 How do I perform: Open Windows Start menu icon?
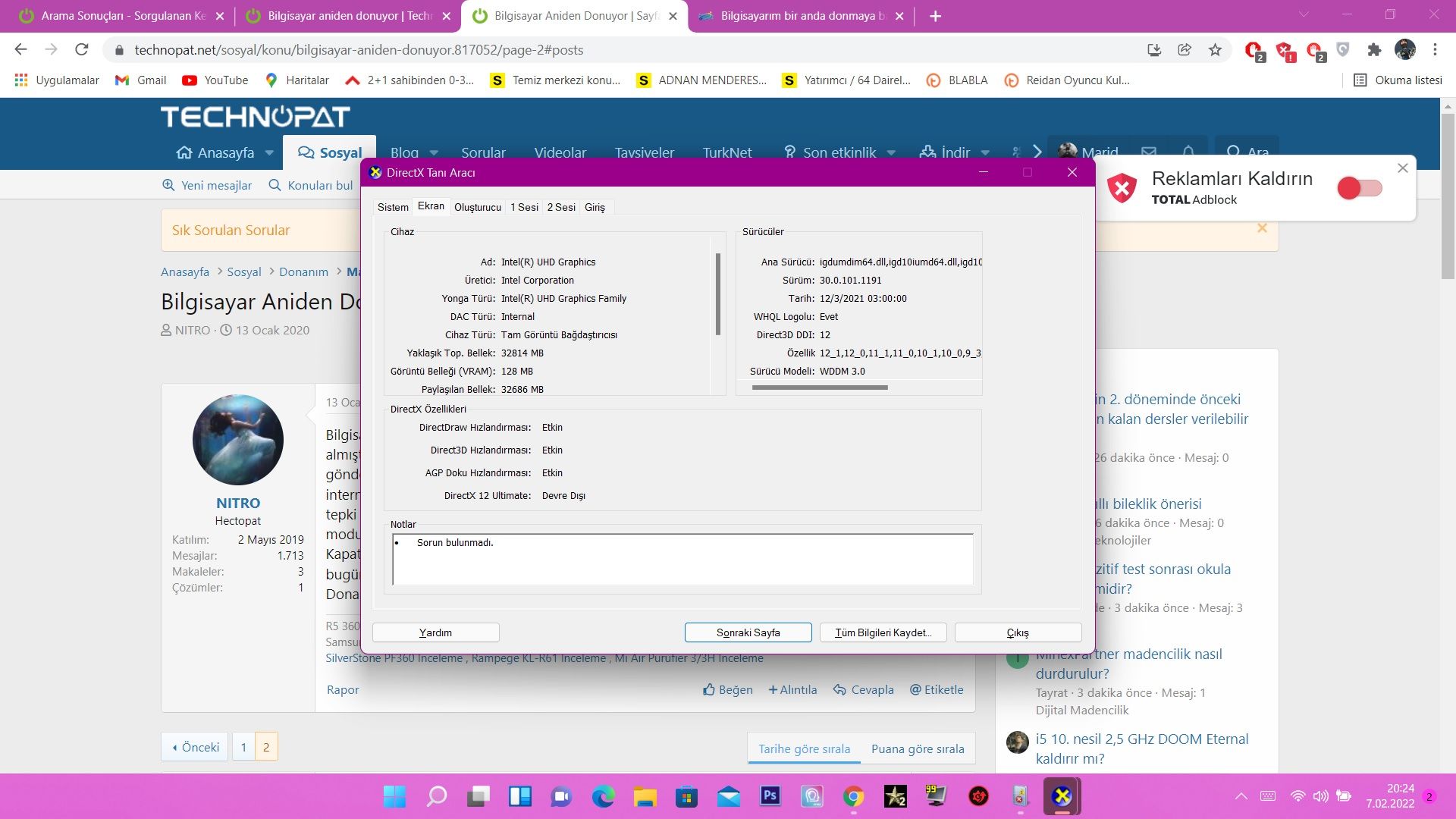click(x=394, y=796)
